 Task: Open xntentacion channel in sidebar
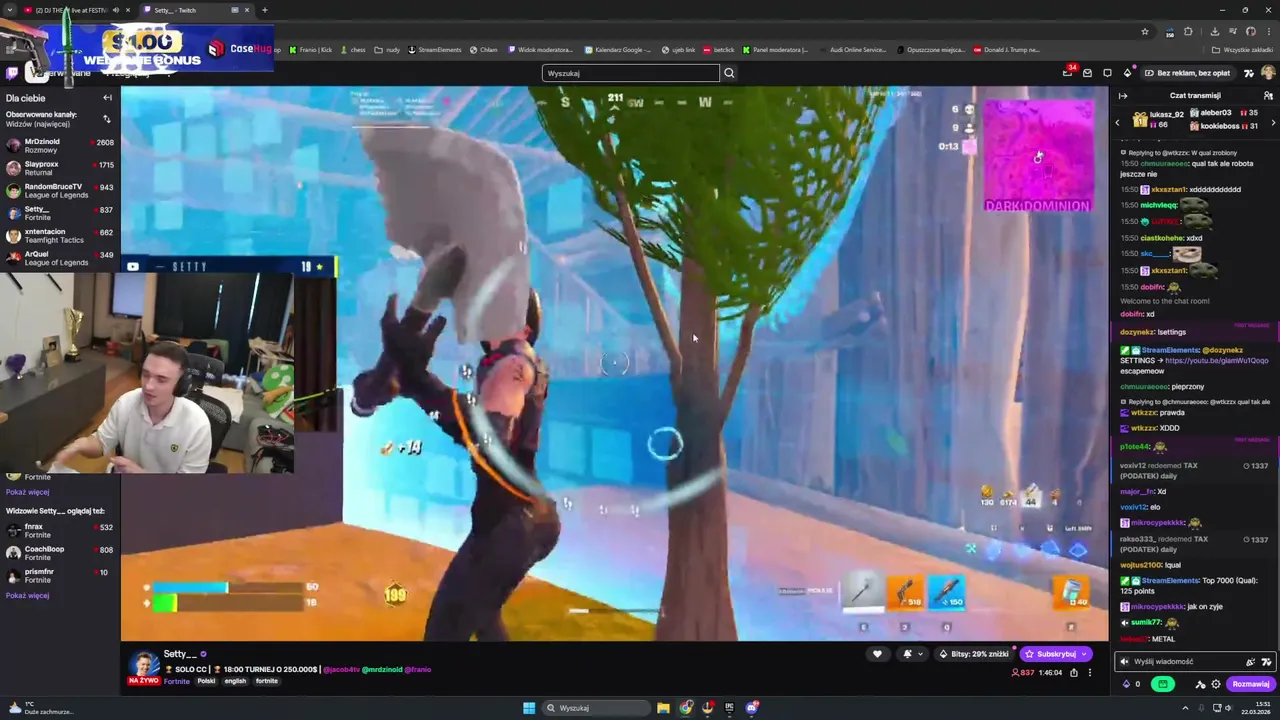click(60, 235)
